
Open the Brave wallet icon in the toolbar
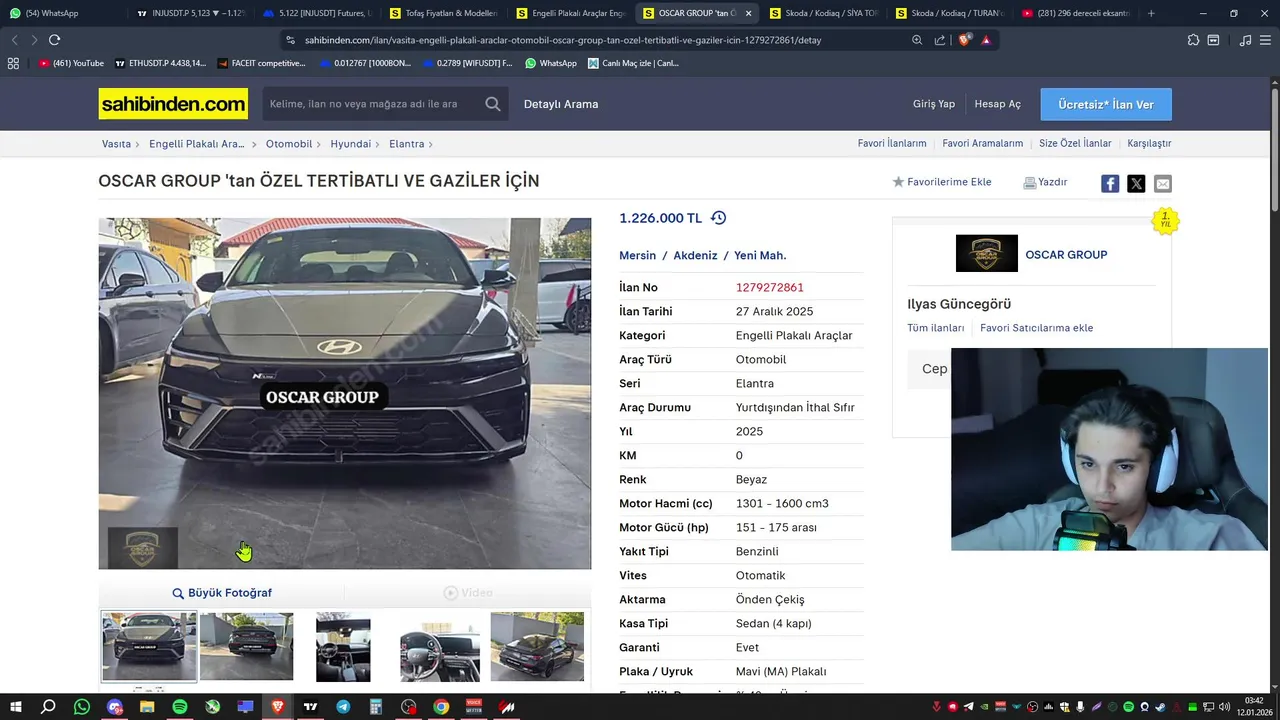[x=1213, y=40]
